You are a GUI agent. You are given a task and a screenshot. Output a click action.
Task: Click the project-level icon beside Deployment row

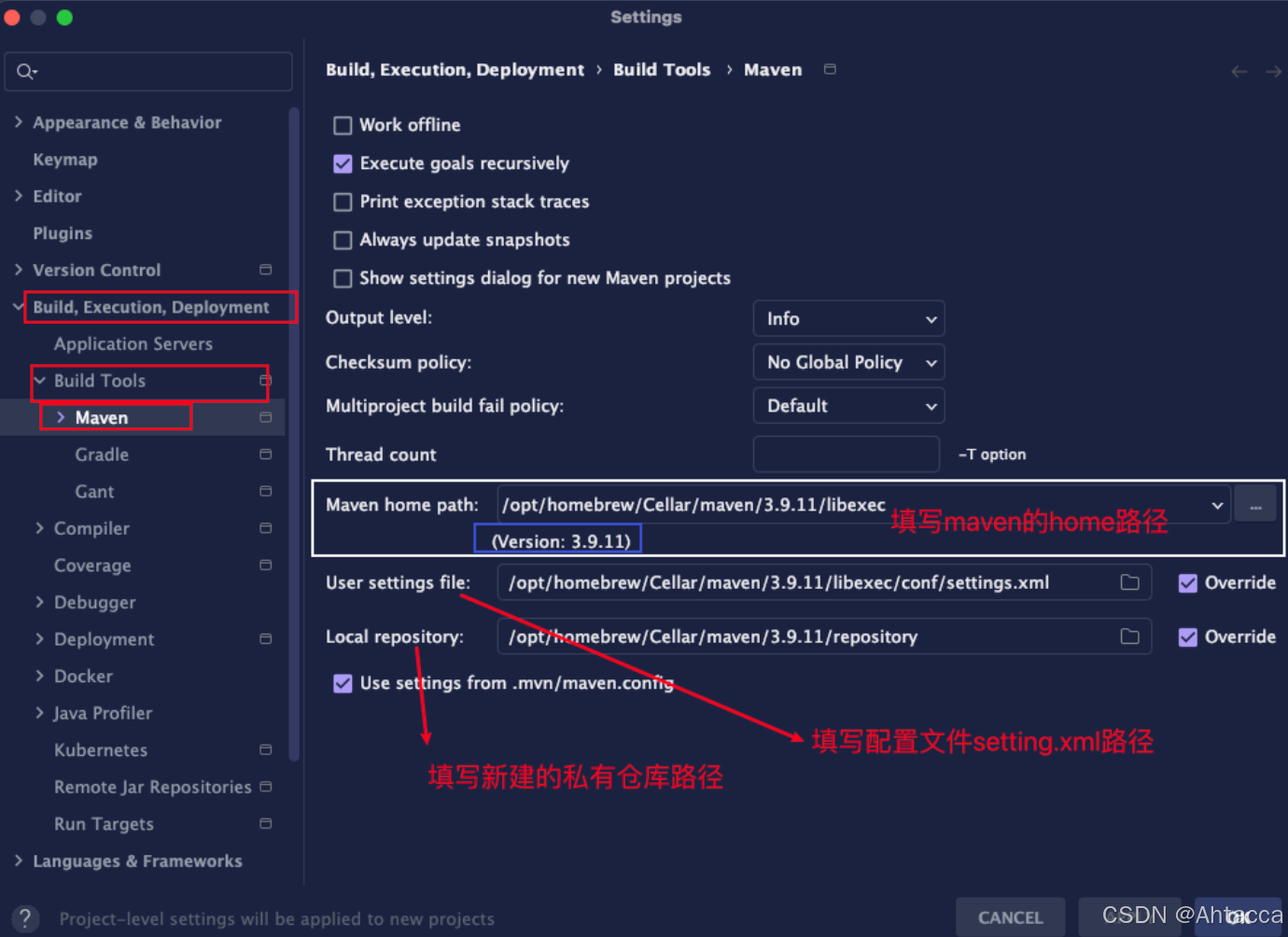coord(266,639)
